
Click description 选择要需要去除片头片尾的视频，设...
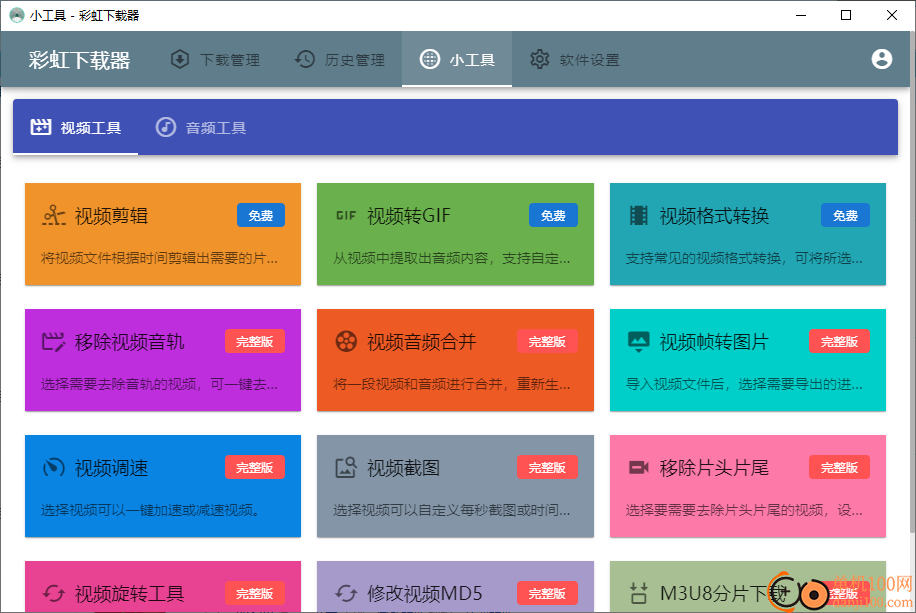coord(744,510)
